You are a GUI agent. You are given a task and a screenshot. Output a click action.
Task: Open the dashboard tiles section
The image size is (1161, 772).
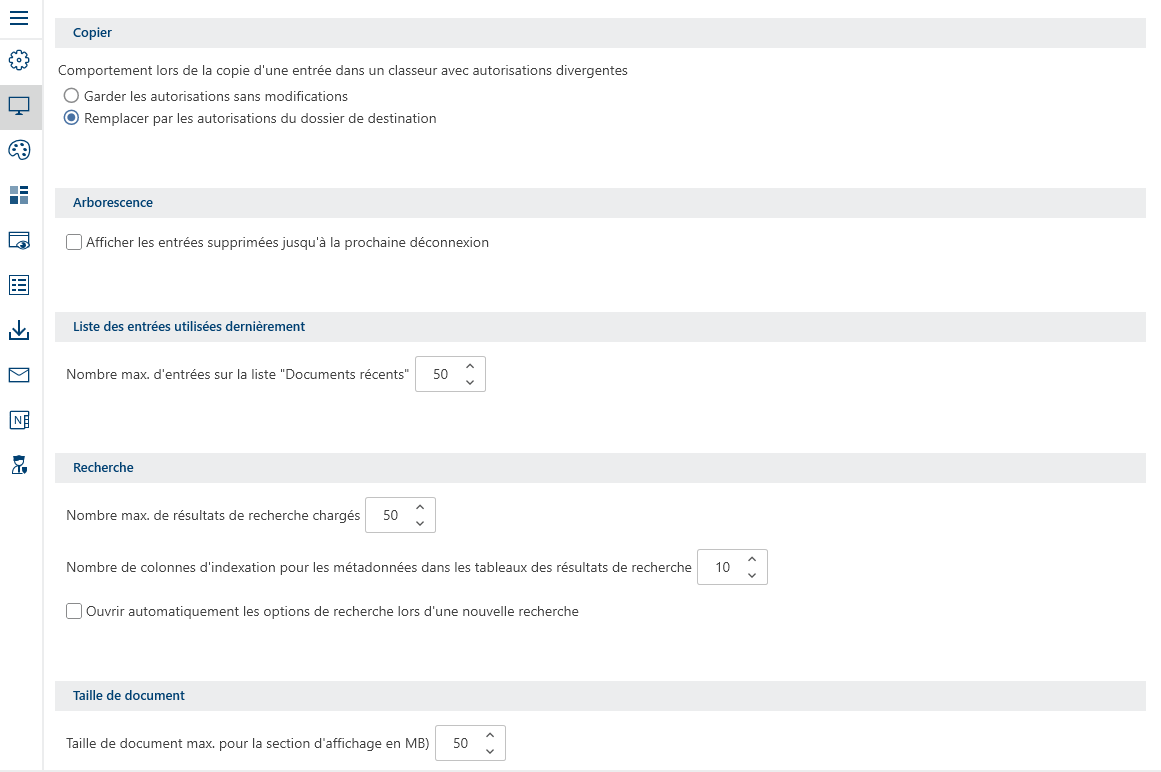tap(18, 195)
